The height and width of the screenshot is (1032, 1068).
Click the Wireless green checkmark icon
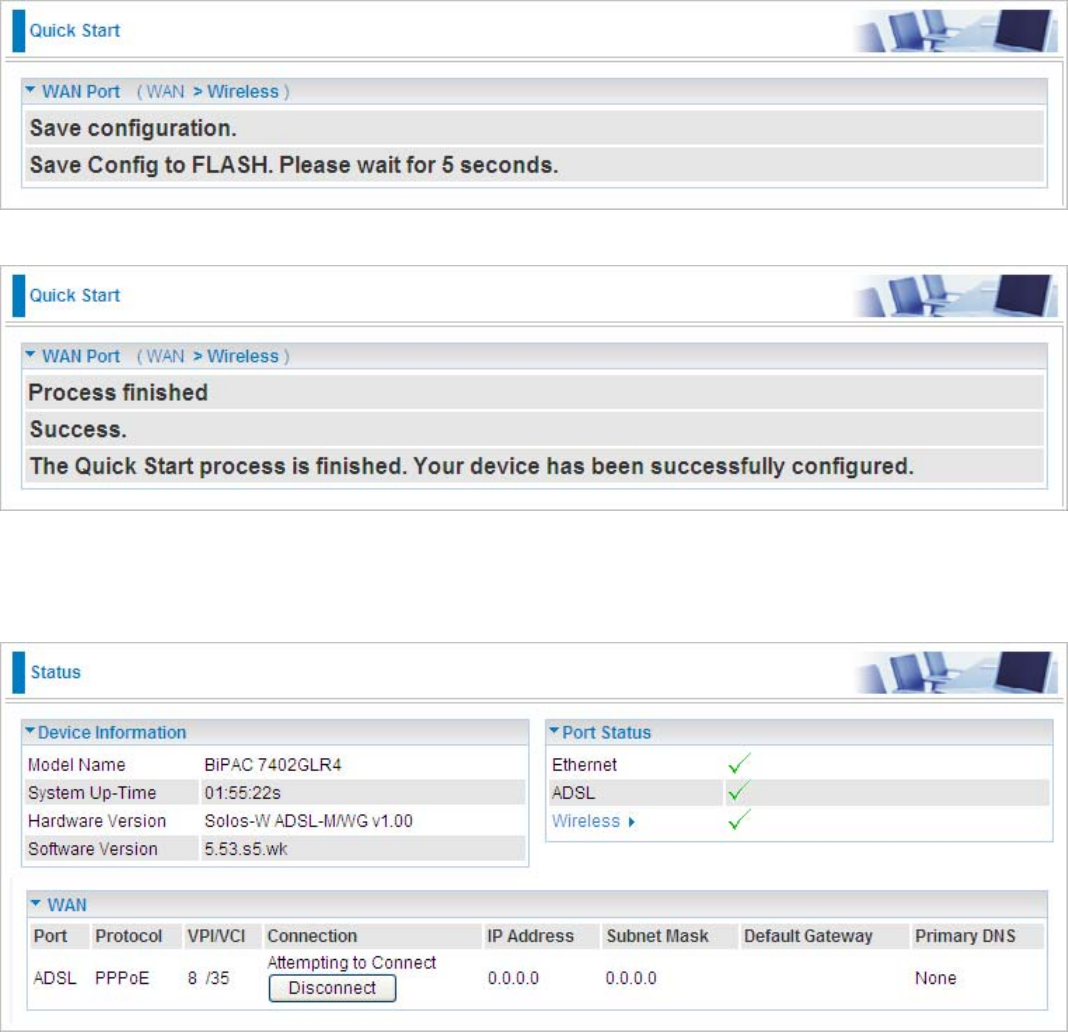click(739, 821)
